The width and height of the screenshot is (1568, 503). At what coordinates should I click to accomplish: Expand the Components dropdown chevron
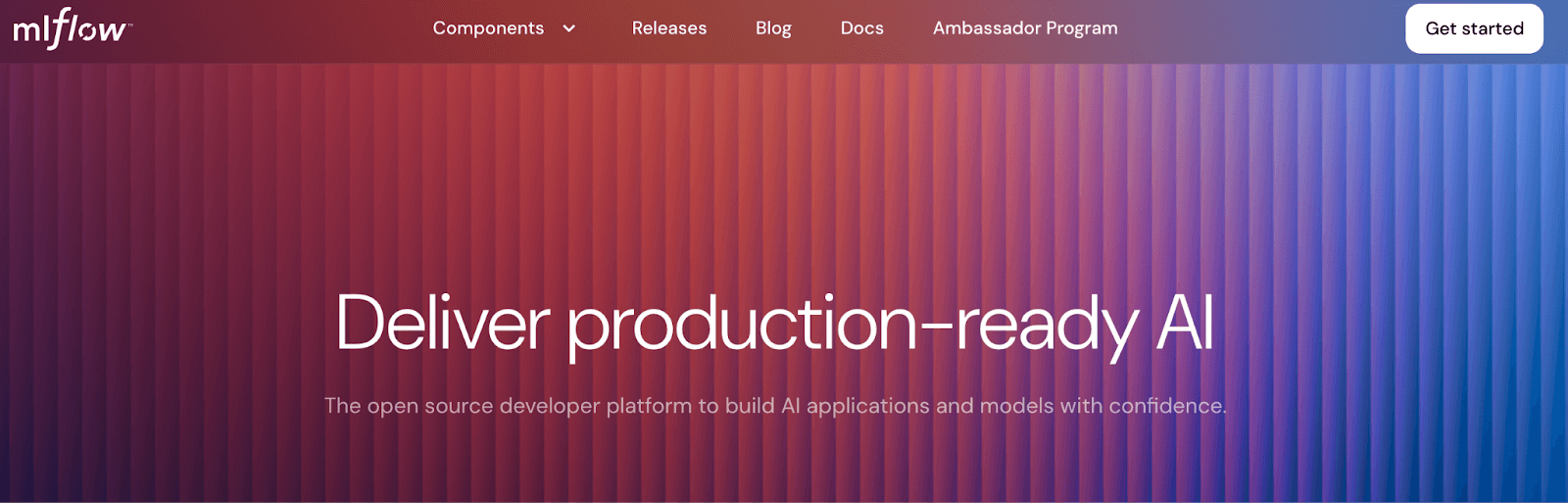tap(568, 28)
